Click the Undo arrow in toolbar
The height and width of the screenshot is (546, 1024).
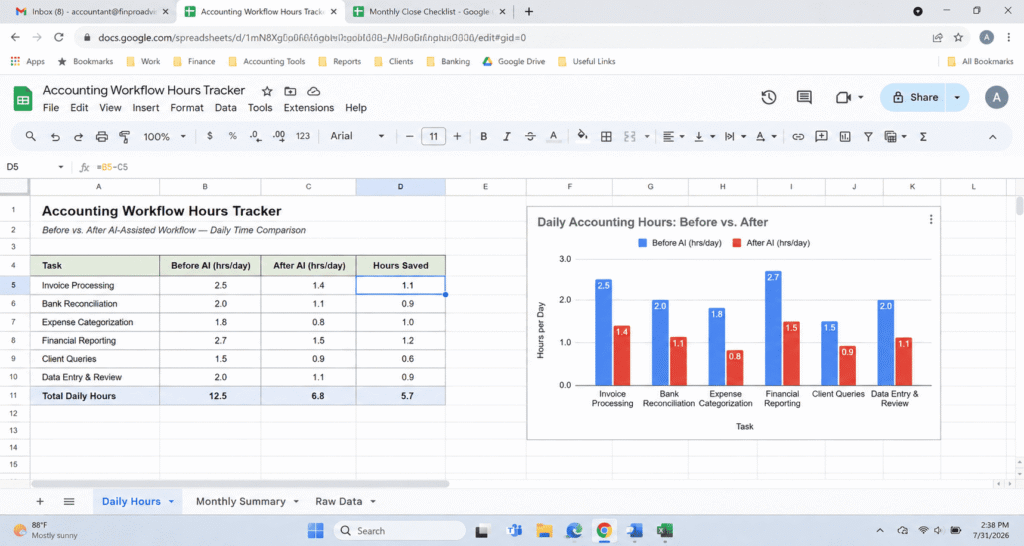55,136
